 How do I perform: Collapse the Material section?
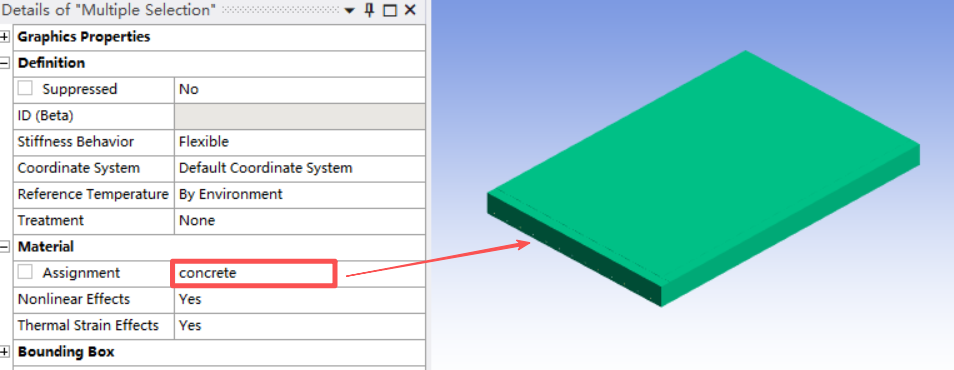(5, 247)
